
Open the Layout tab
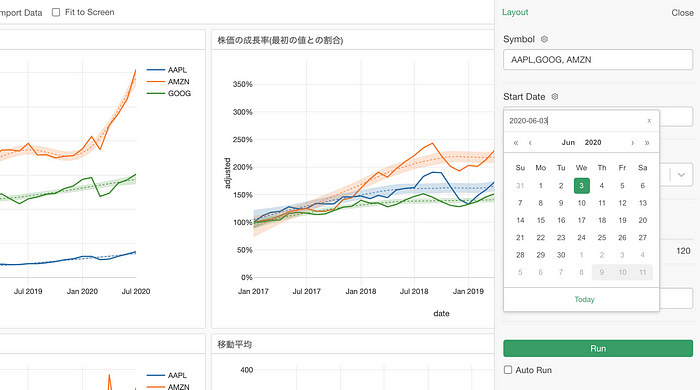click(515, 12)
